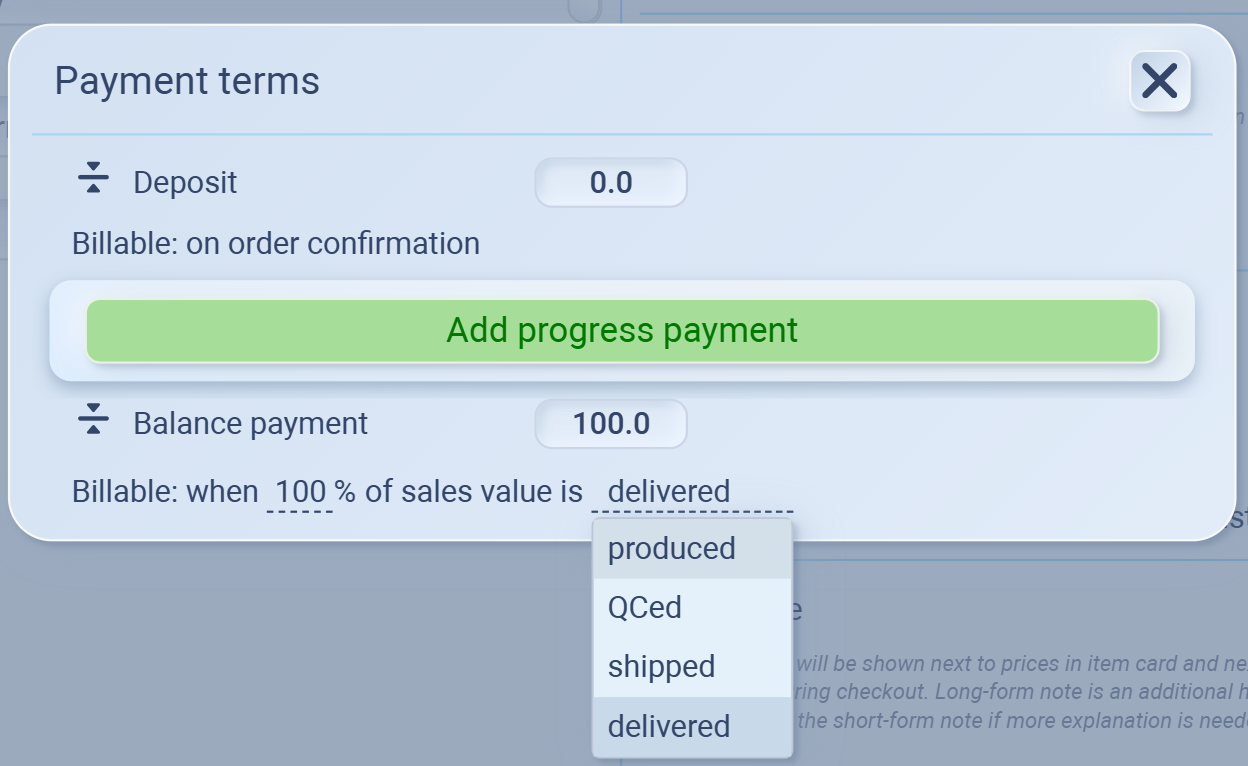
Task: Pick the shipped option in dropdown
Action: pyautogui.click(x=661, y=667)
